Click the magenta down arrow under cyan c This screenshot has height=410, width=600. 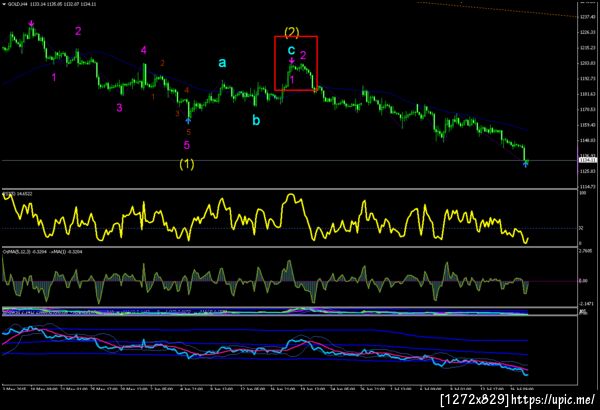pos(292,60)
